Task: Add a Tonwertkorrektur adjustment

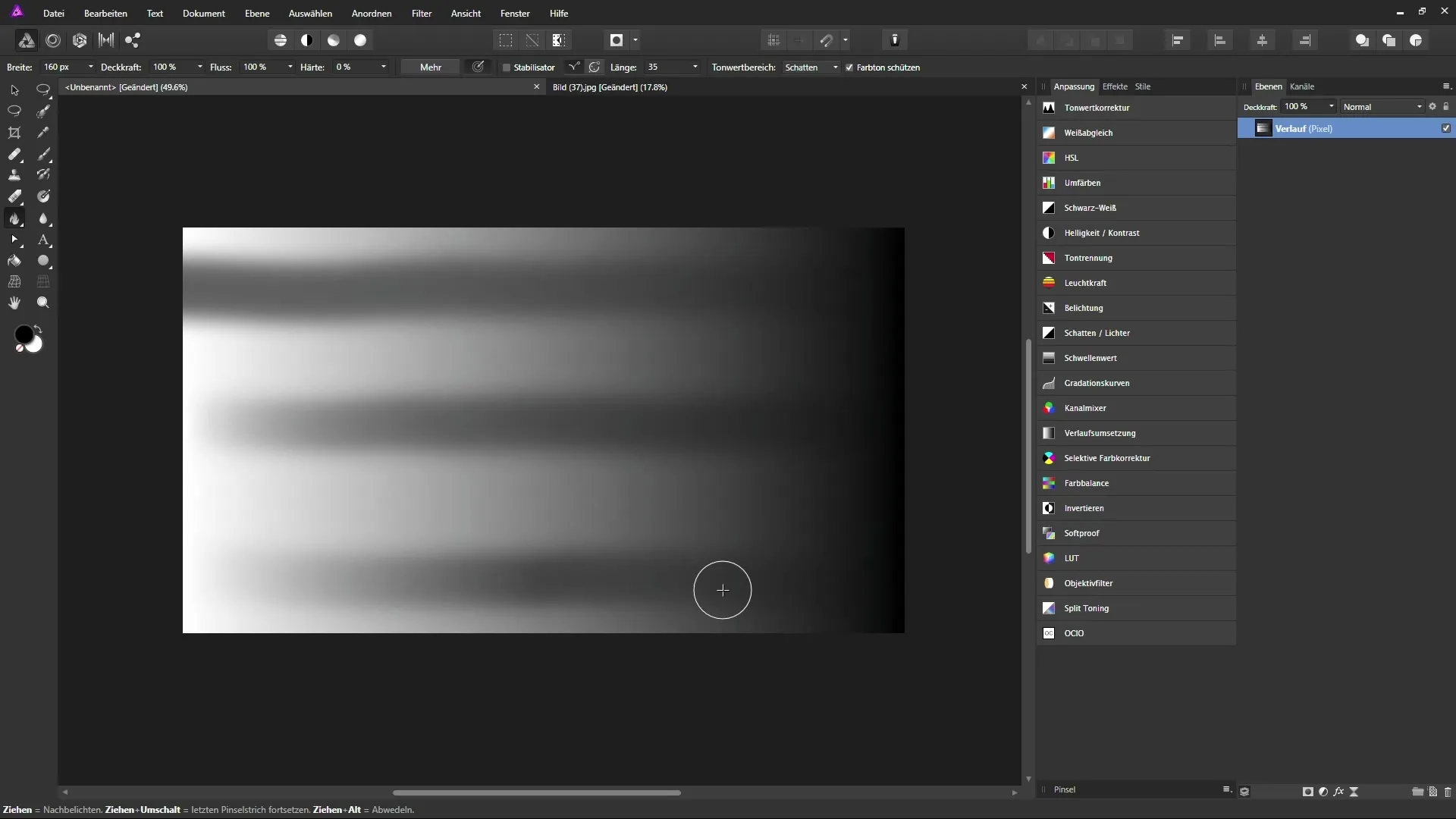Action: click(1136, 108)
